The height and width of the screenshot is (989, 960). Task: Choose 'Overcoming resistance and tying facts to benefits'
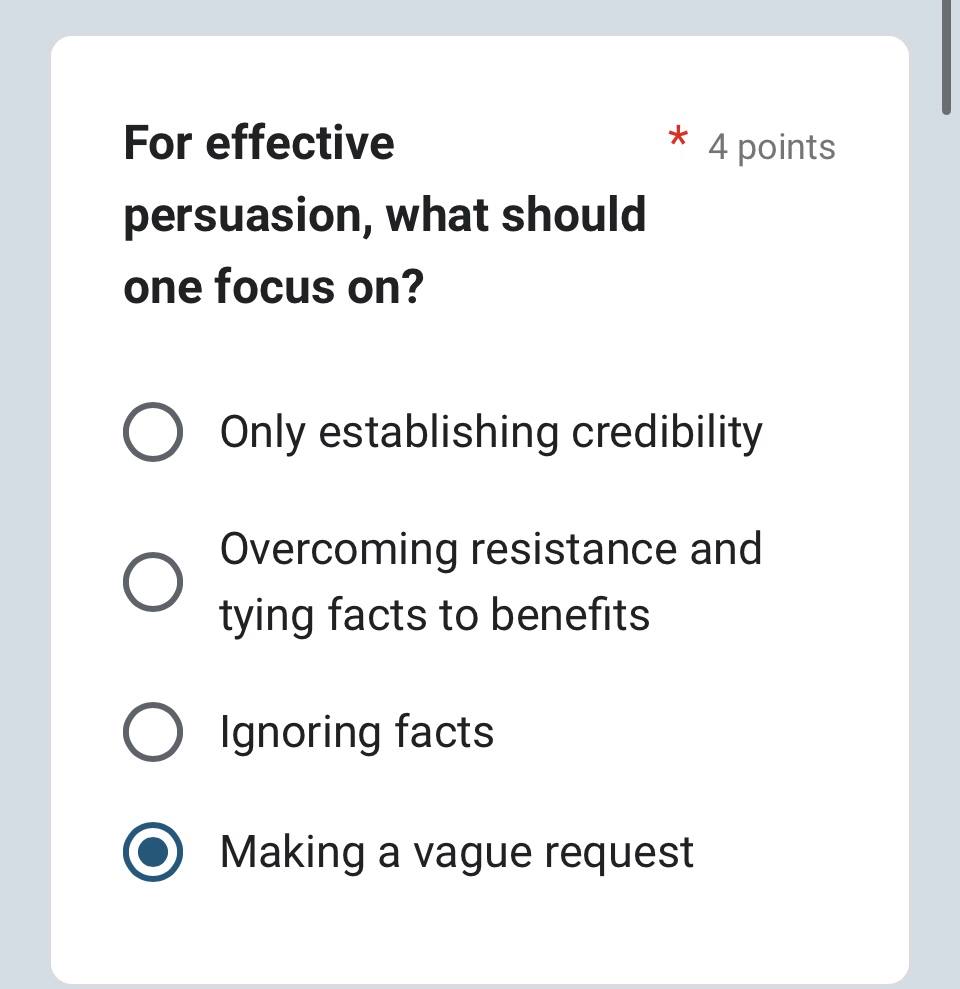[153, 581]
